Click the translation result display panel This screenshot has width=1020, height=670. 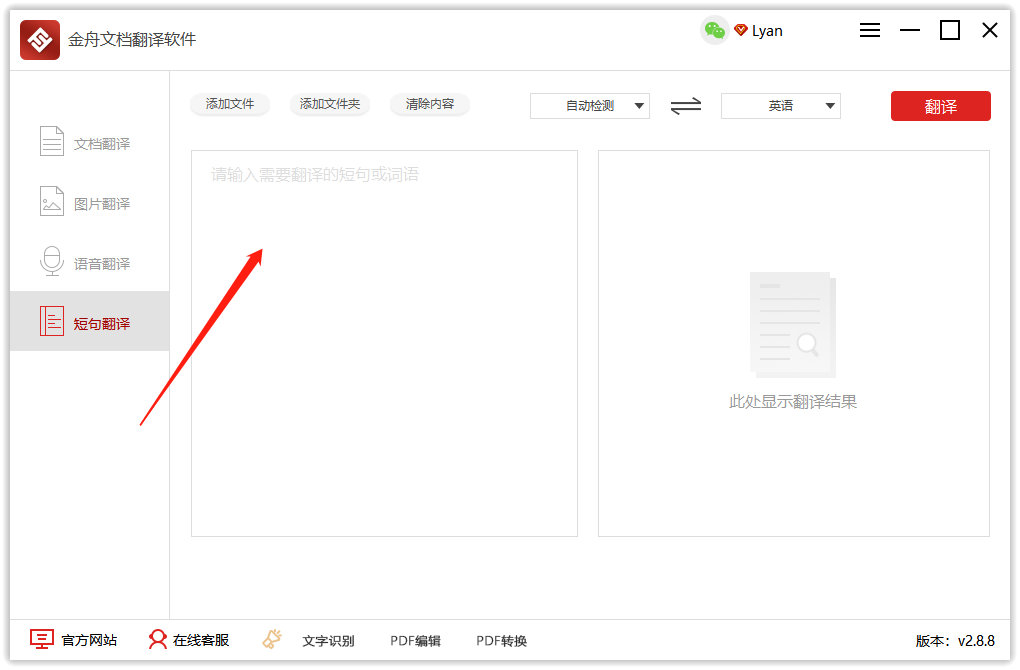(x=794, y=343)
